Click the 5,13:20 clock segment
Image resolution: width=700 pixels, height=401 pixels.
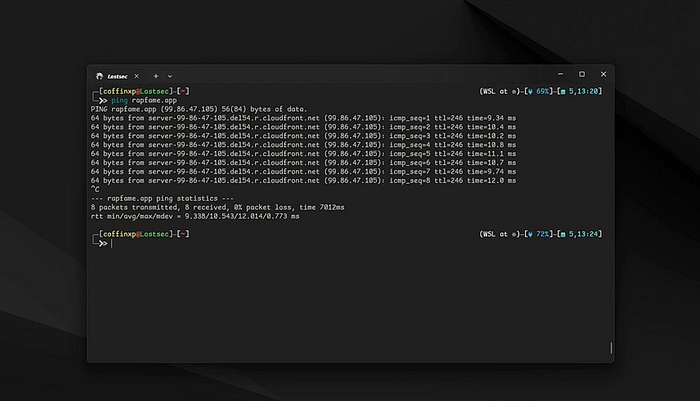coord(579,91)
